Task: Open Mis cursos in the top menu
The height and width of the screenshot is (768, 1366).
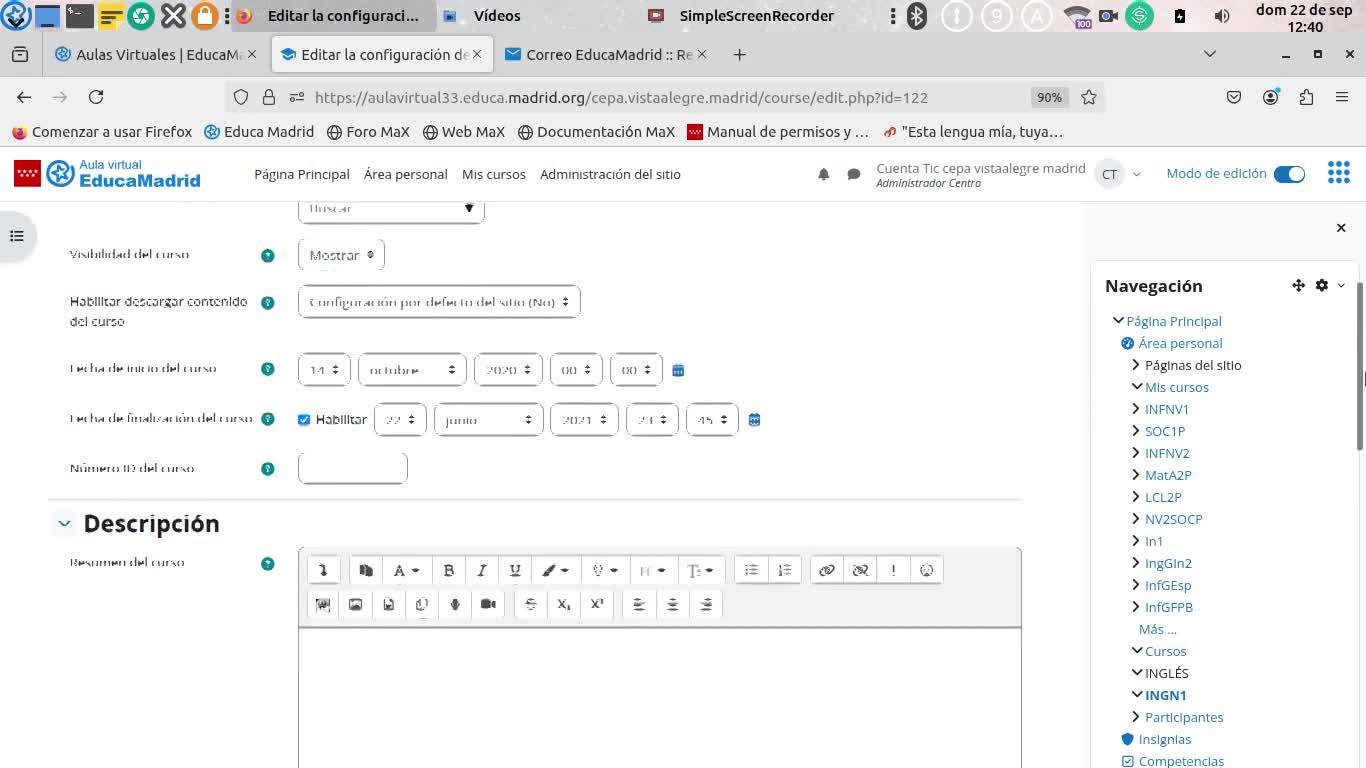Action: [494, 174]
